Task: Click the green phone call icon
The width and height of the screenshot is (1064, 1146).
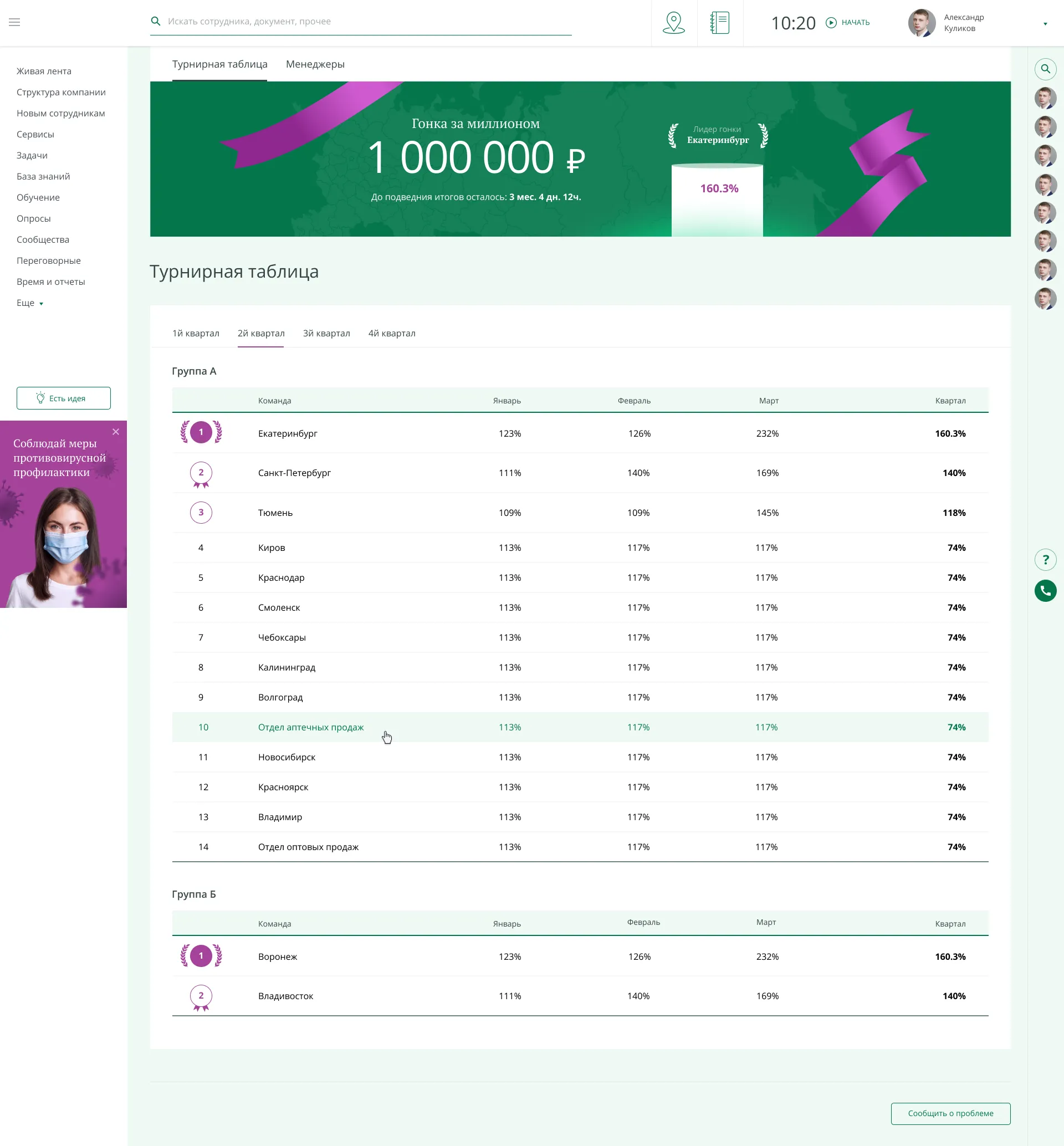Action: 1045,591
